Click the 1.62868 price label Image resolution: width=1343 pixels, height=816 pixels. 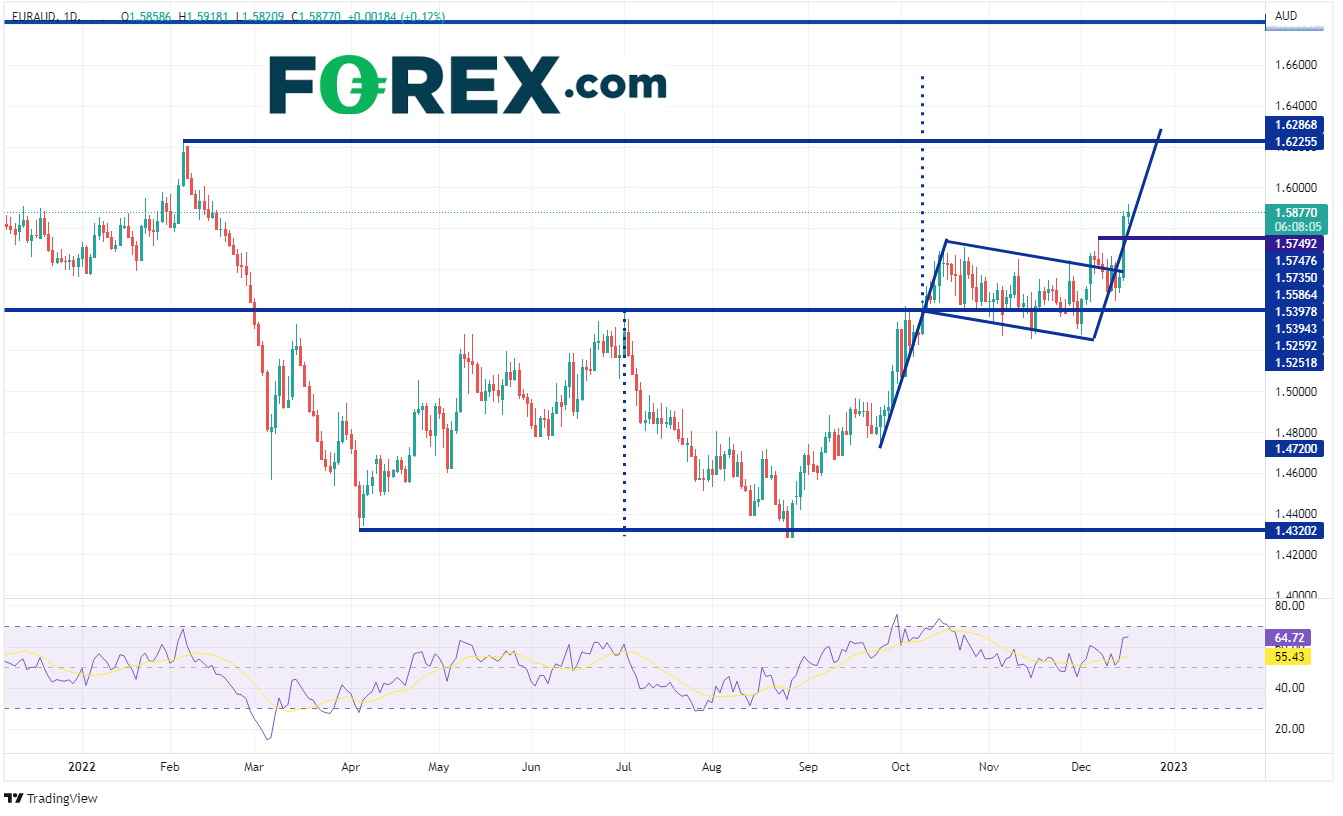tap(1295, 125)
